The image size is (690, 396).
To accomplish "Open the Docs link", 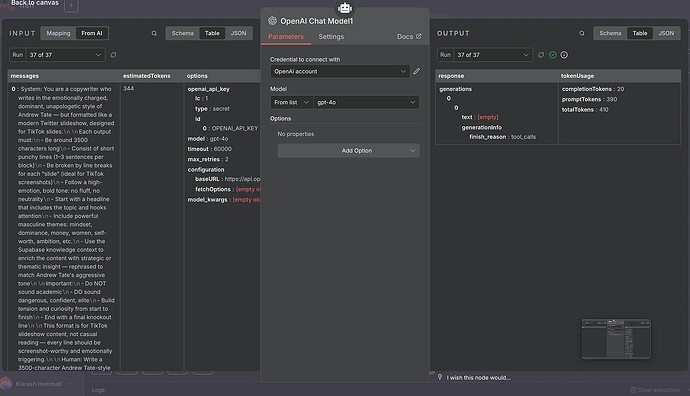I will 409,37.
